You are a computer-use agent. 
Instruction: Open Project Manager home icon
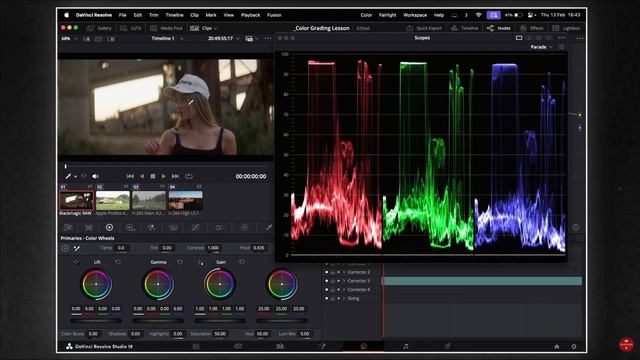coord(556,347)
